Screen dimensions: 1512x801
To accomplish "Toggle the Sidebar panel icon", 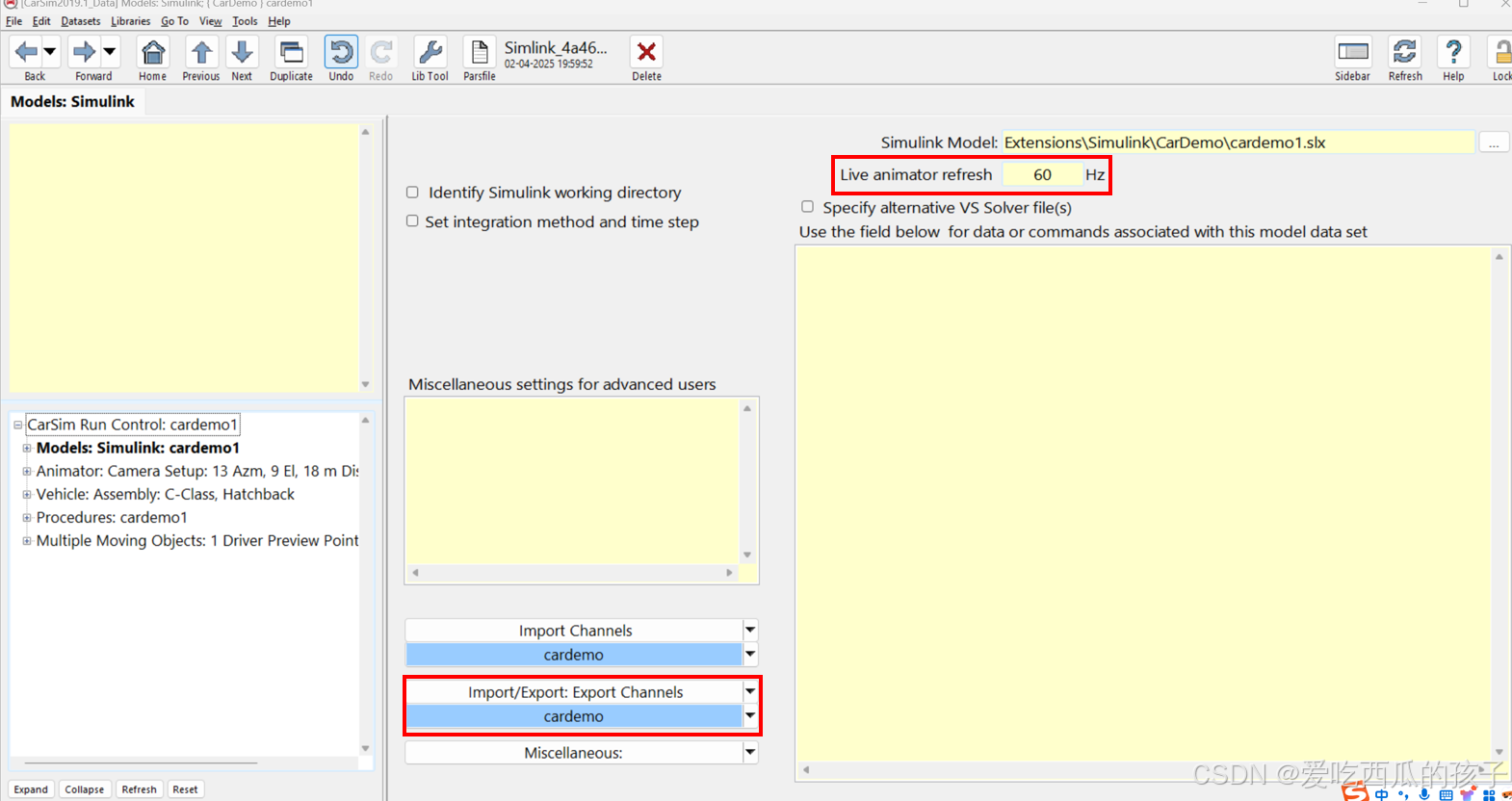I will [x=1352, y=52].
